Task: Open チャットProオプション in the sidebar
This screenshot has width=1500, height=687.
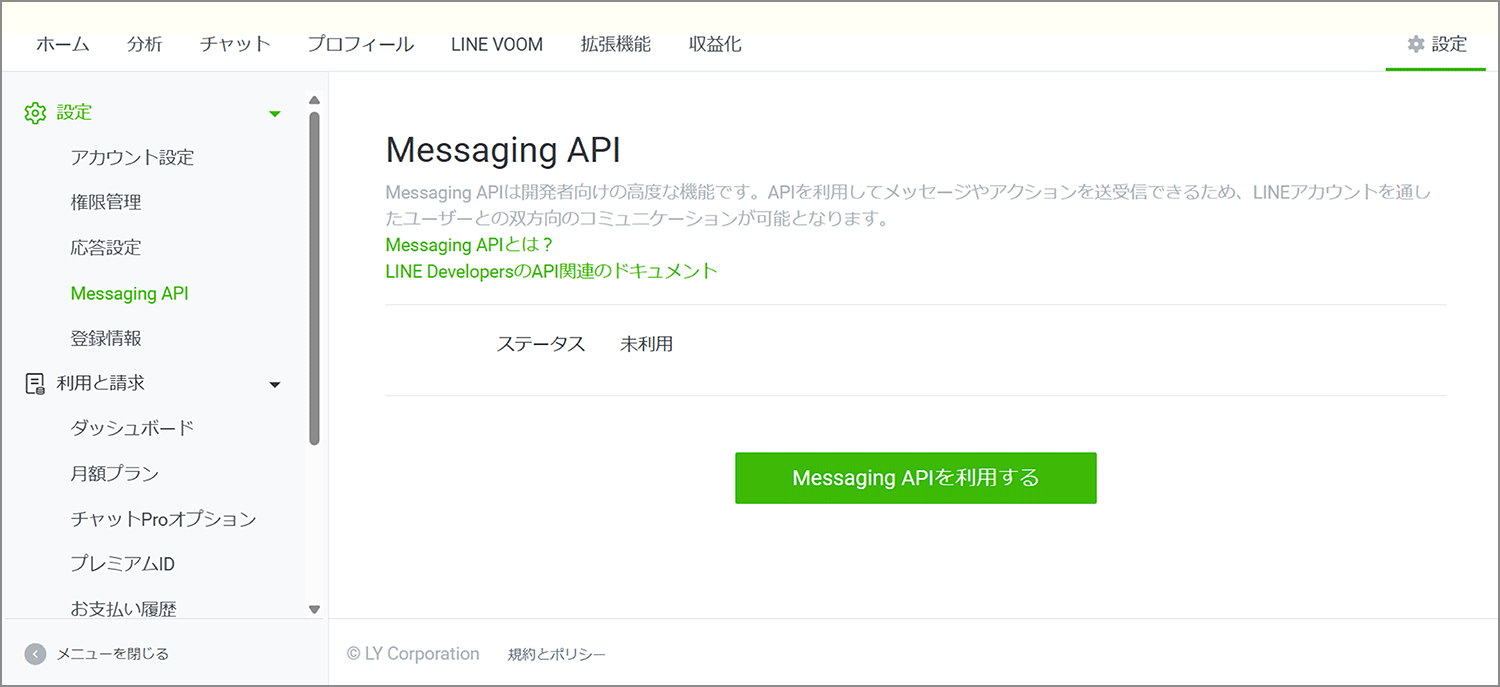Action: (163, 519)
